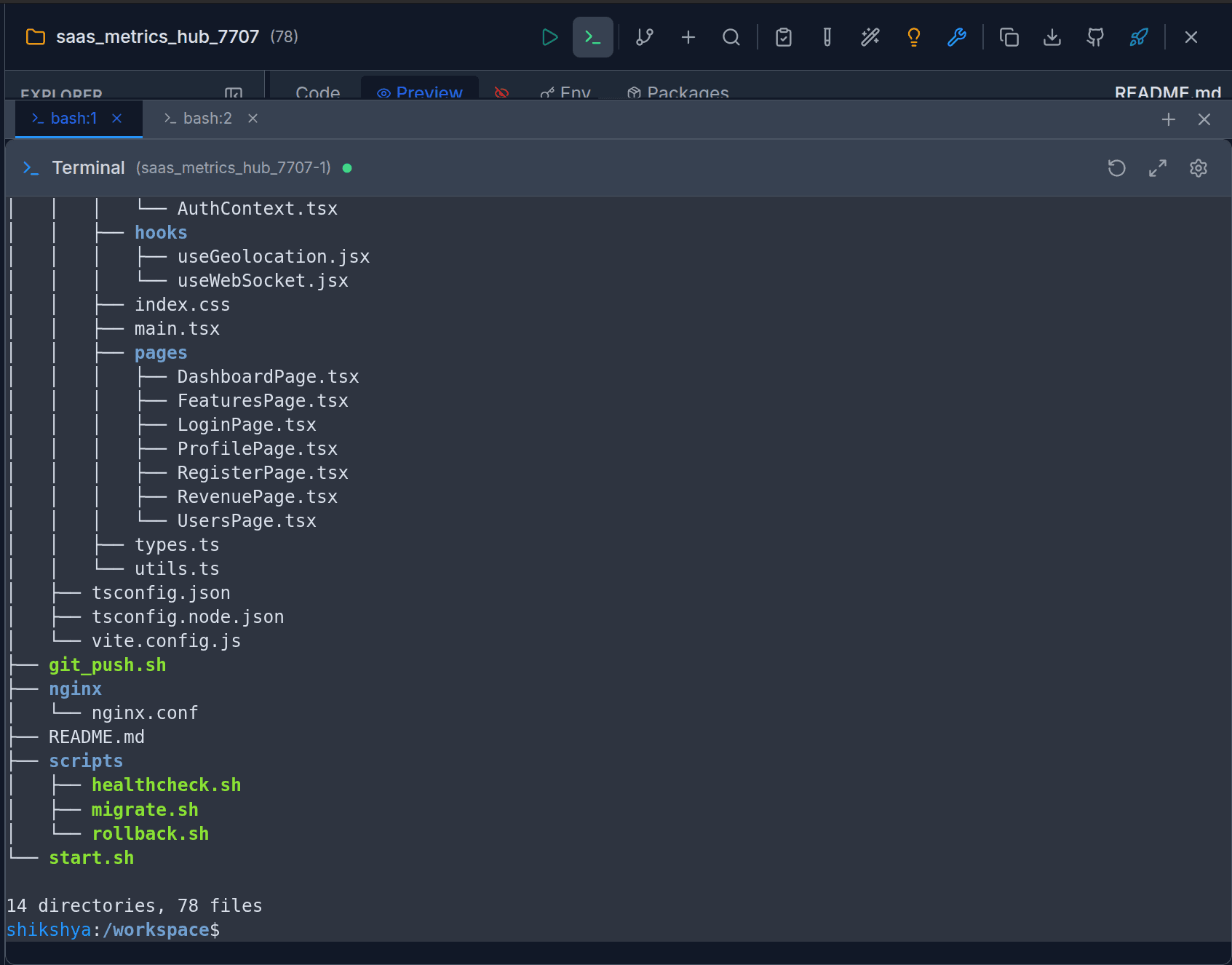Click the project folder icon
Viewport: 1232px width, 965px height.
(36, 37)
